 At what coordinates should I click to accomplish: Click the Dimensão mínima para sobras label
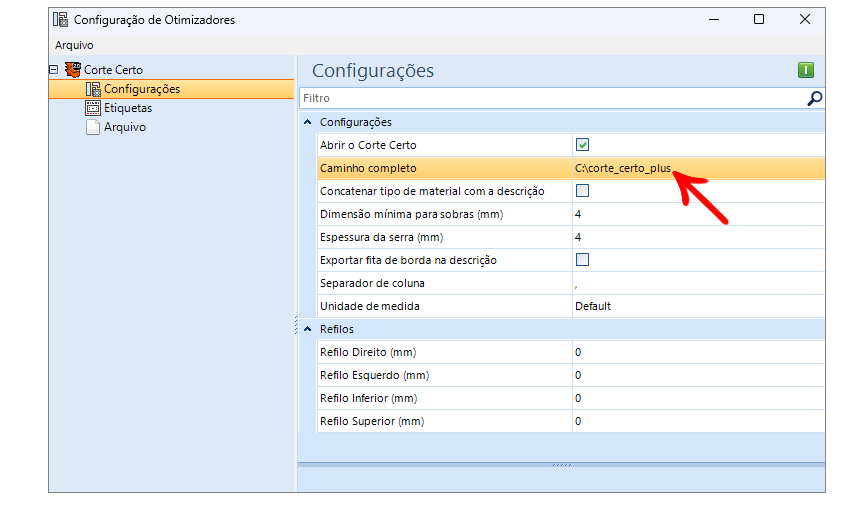click(412, 214)
